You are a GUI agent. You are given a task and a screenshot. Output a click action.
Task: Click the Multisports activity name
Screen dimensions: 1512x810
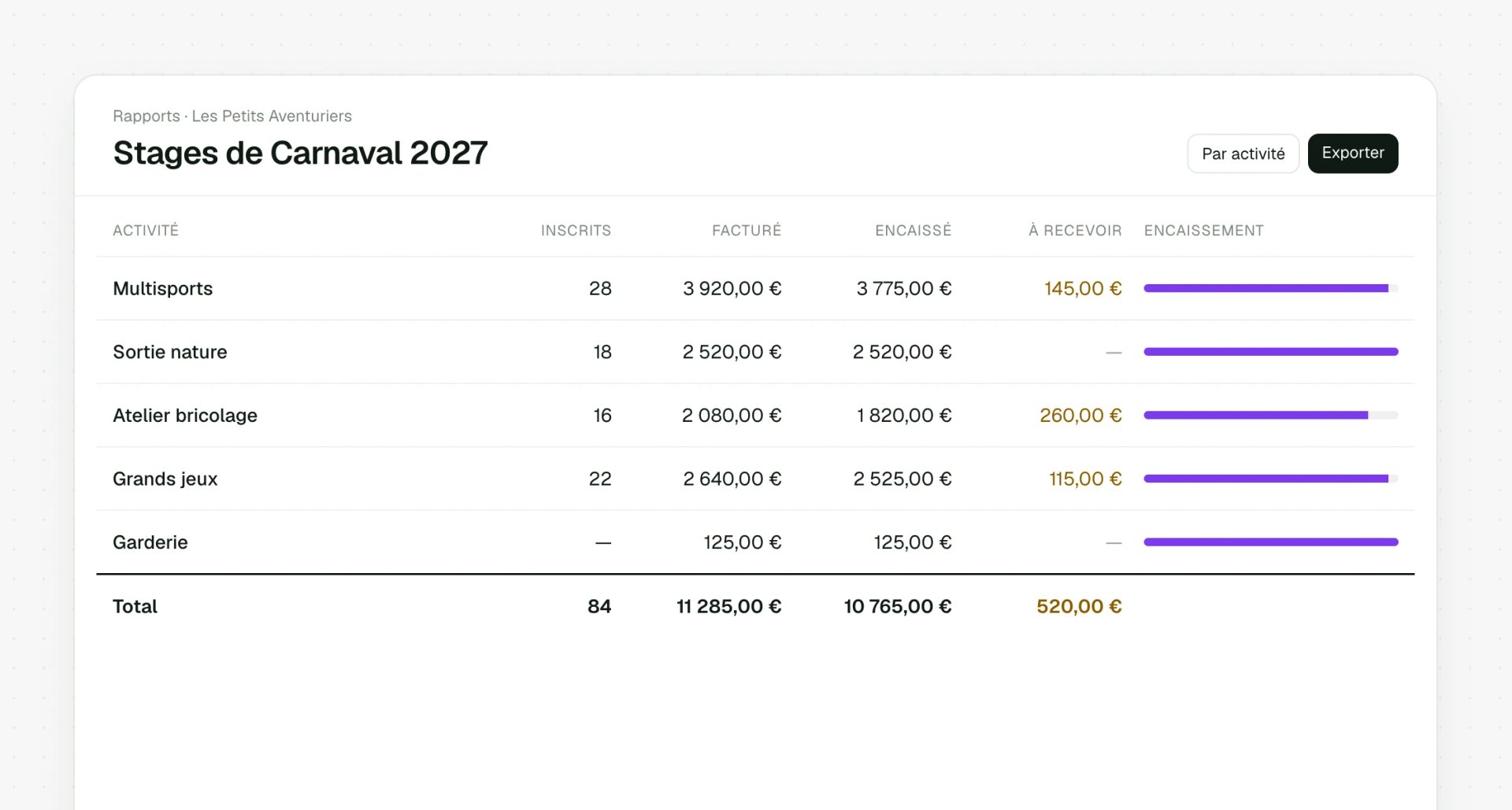pyautogui.click(x=163, y=288)
